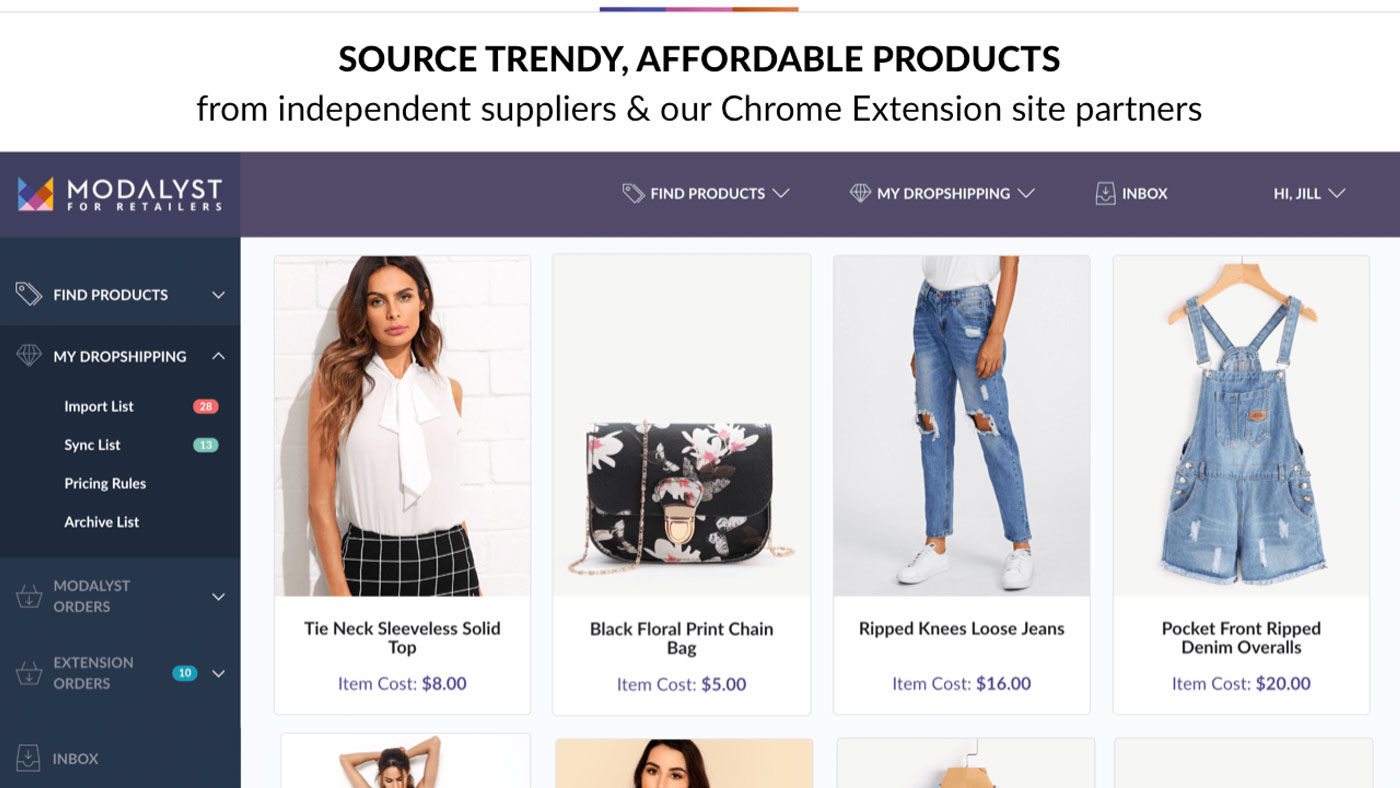Open the Sync List menu item
This screenshot has width=1400, height=788.
pyautogui.click(x=92, y=445)
